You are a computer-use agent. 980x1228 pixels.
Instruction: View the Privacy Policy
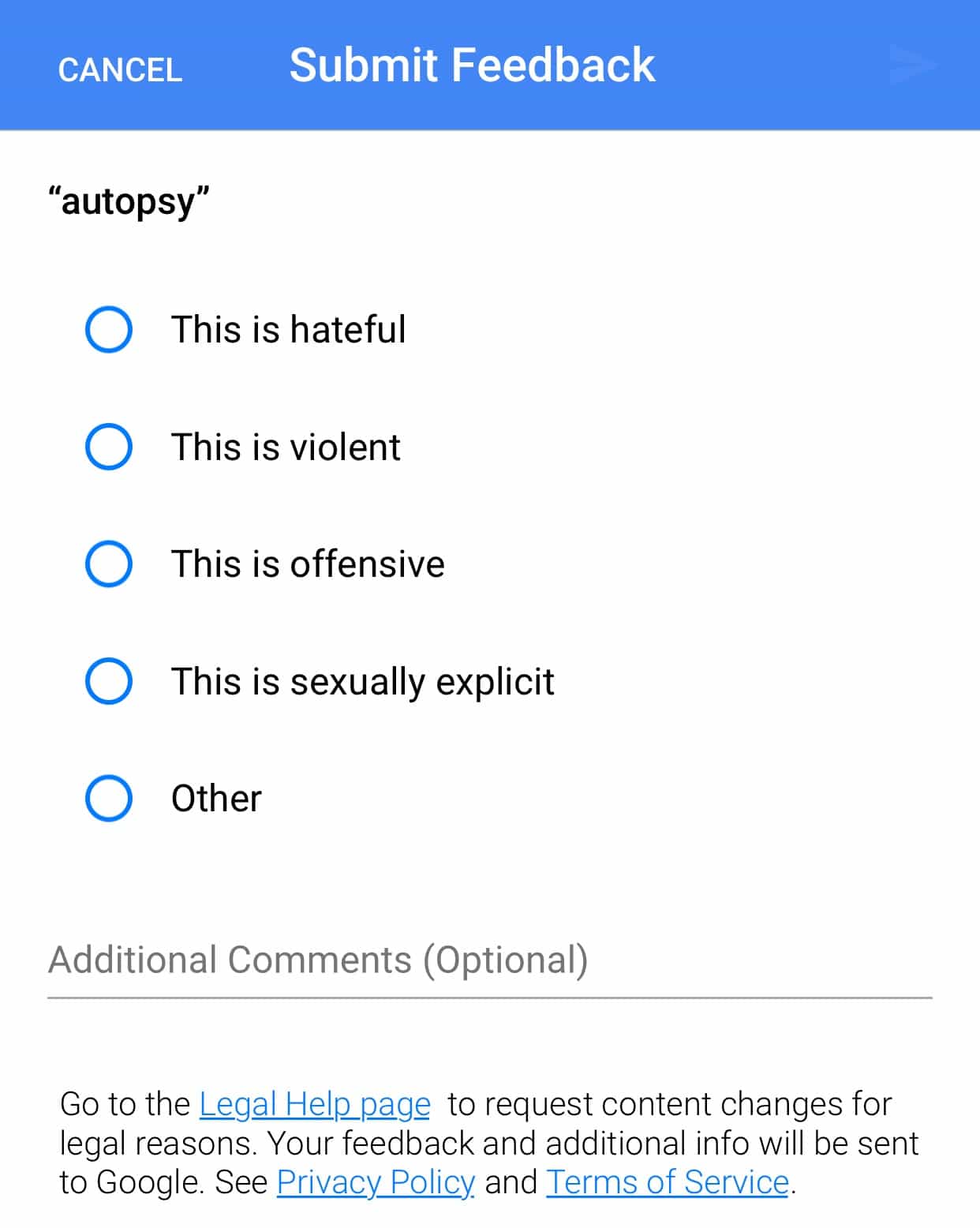pos(374,1182)
